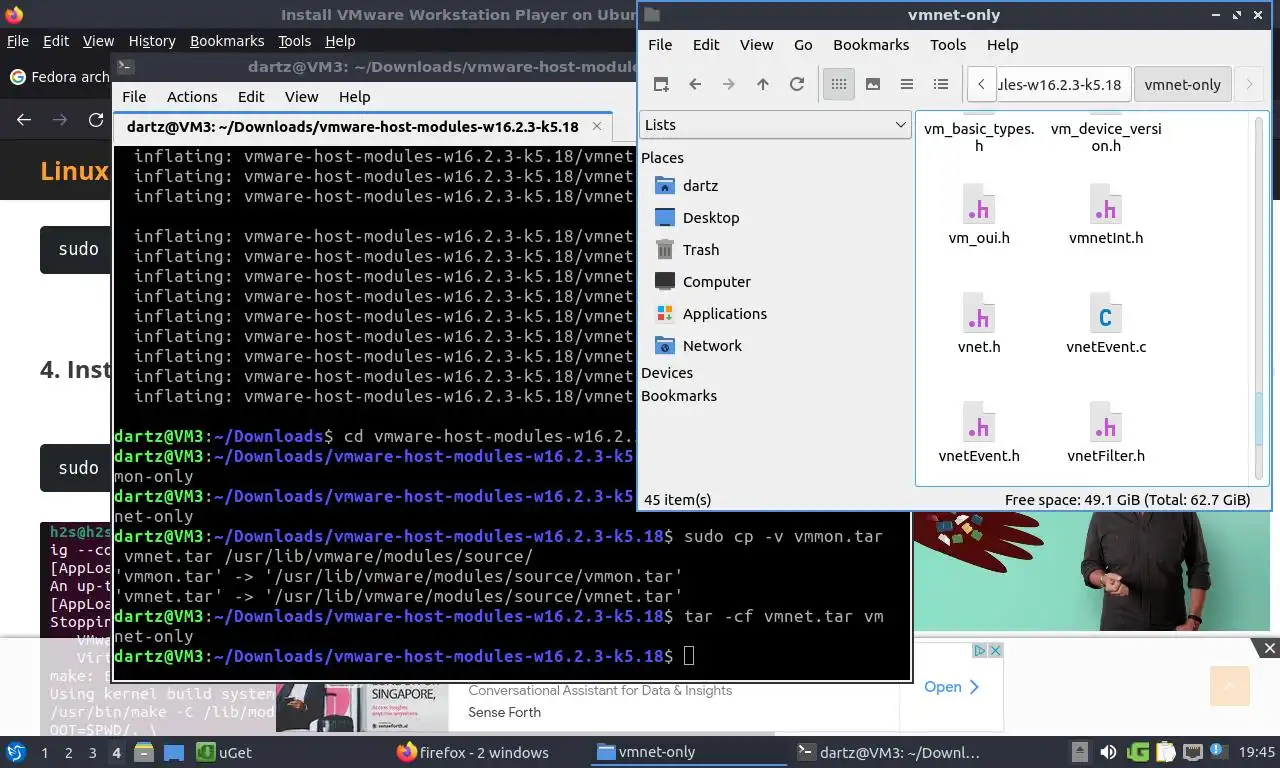This screenshot has width=1280, height=768.
Task: Select vmnet-only path button
Action: 1183,84
